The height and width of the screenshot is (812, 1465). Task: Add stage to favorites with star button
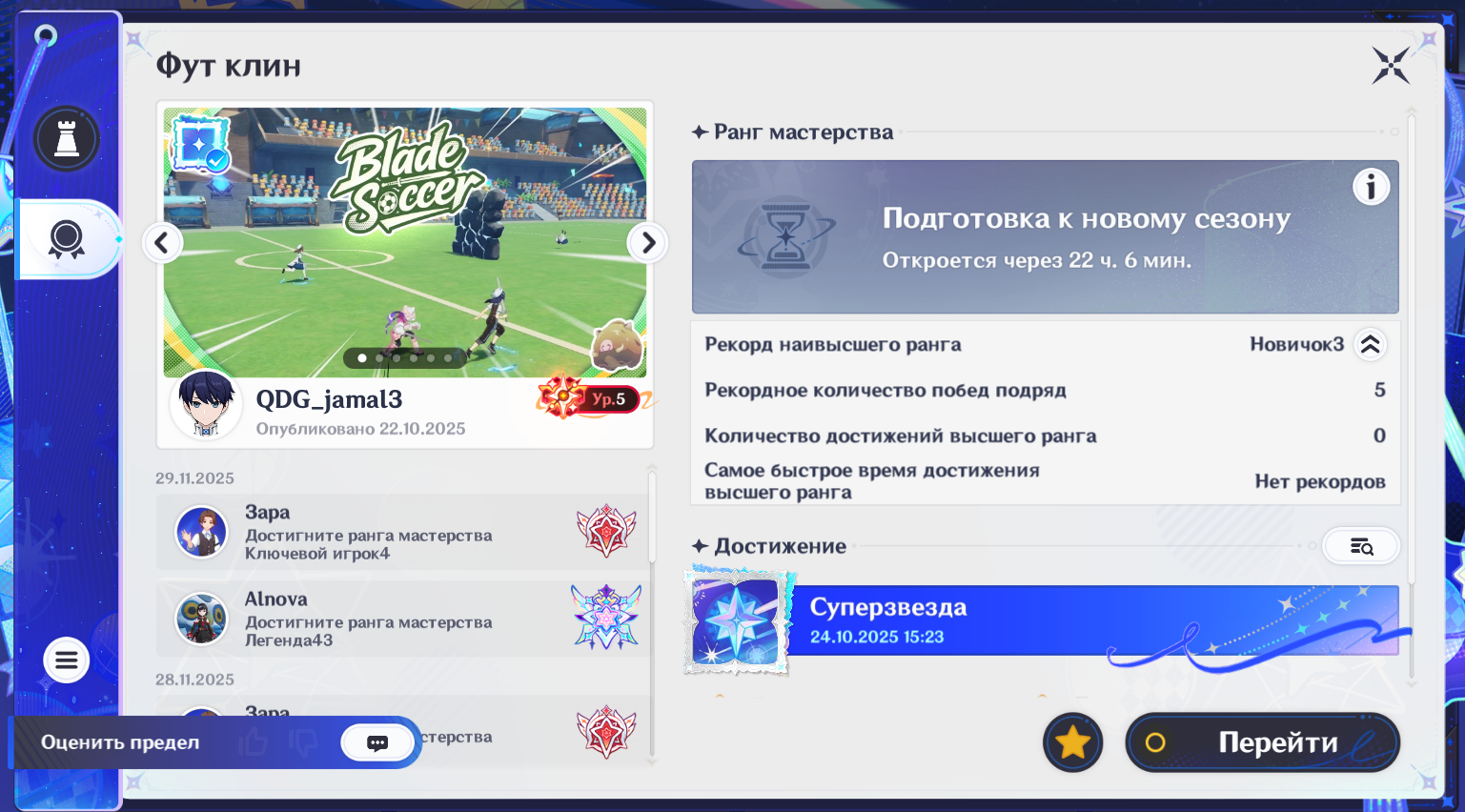click(1072, 742)
